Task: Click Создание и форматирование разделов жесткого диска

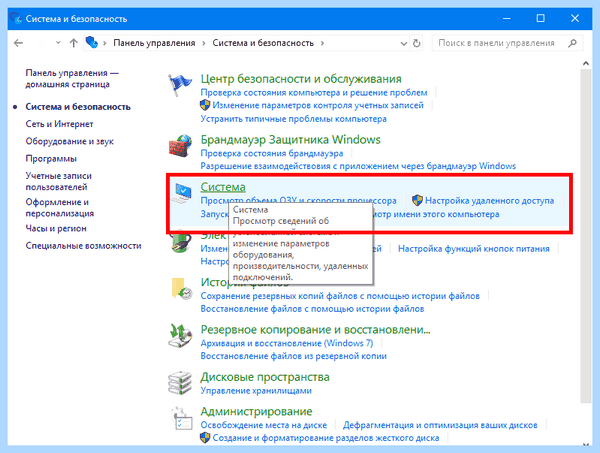Action: [326, 438]
